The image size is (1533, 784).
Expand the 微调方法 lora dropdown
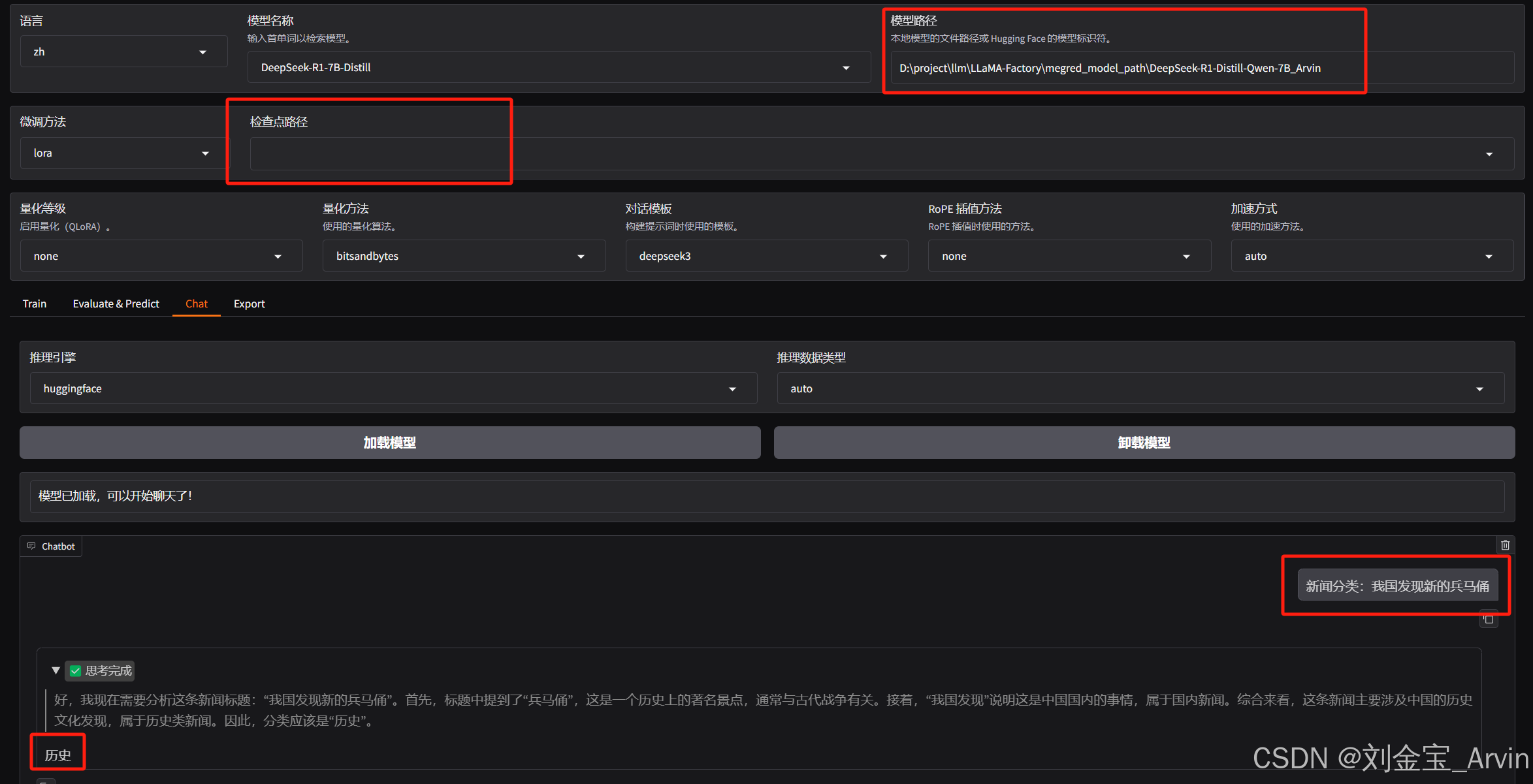pos(205,153)
